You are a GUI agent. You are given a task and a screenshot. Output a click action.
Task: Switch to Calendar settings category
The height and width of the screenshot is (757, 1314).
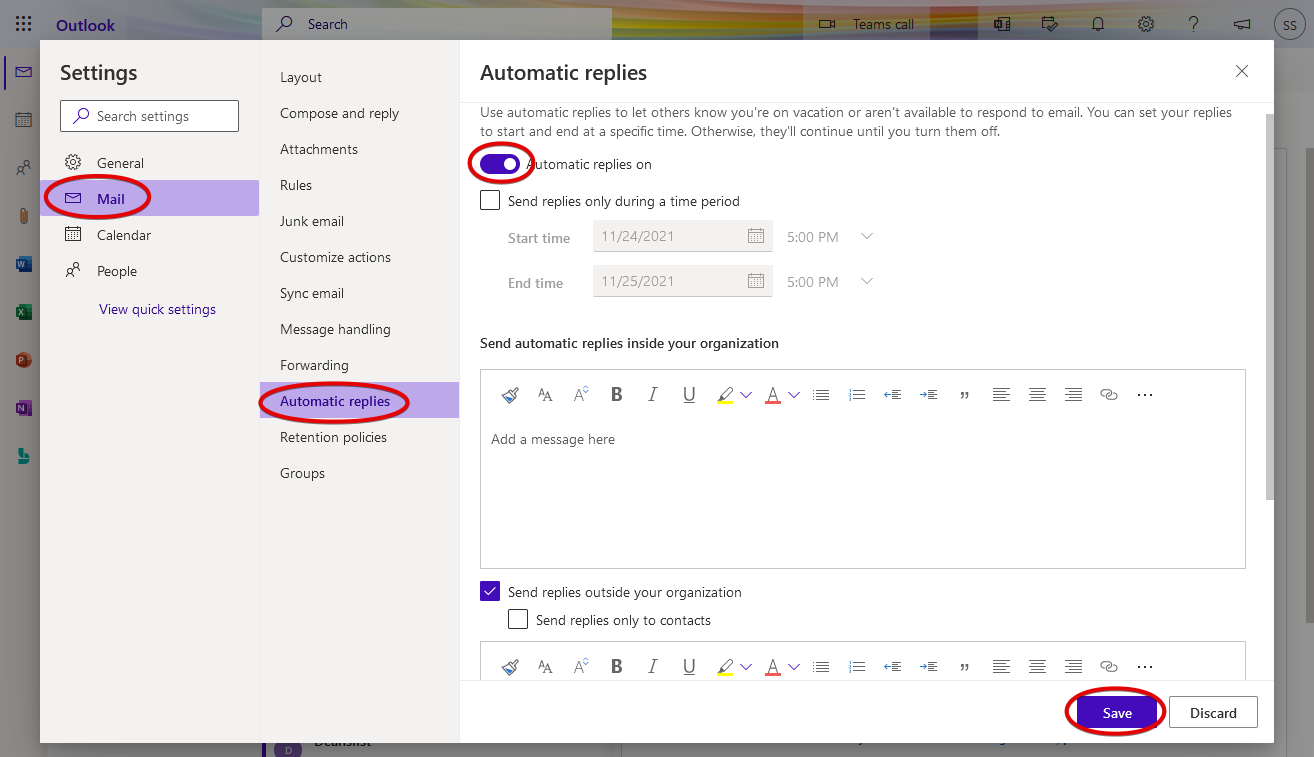[124, 235]
